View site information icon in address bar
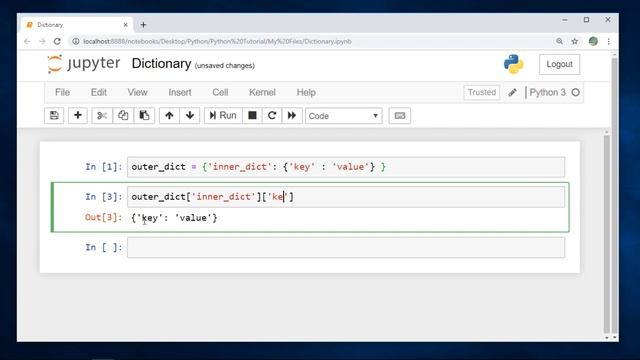This screenshot has width=640, height=360. pos(76,41)
